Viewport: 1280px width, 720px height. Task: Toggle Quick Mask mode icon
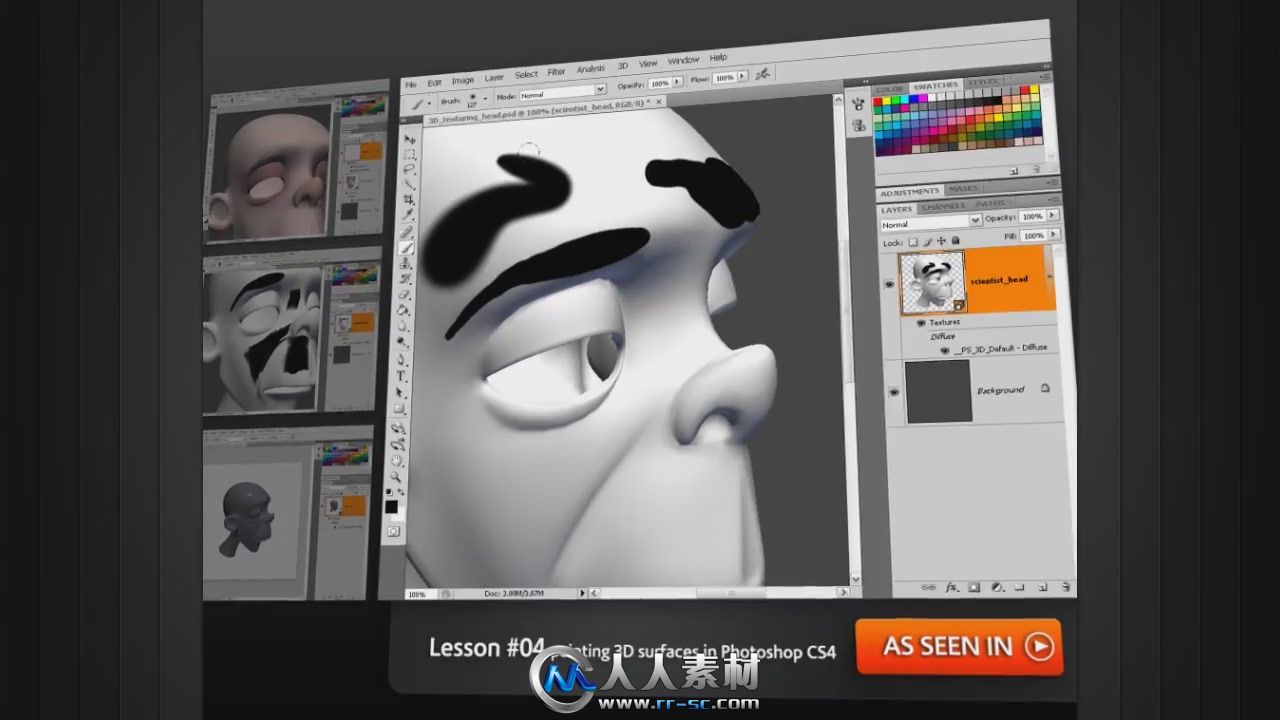click(393, 532)
